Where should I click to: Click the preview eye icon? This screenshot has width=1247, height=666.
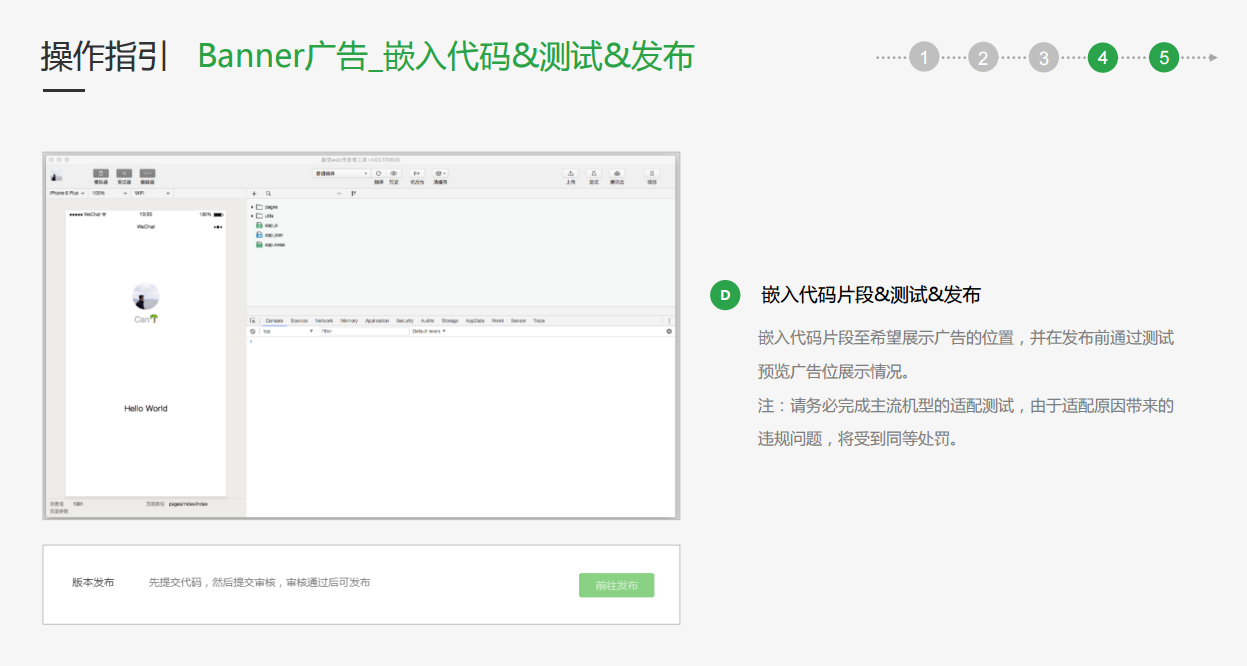tap(394, 173)
